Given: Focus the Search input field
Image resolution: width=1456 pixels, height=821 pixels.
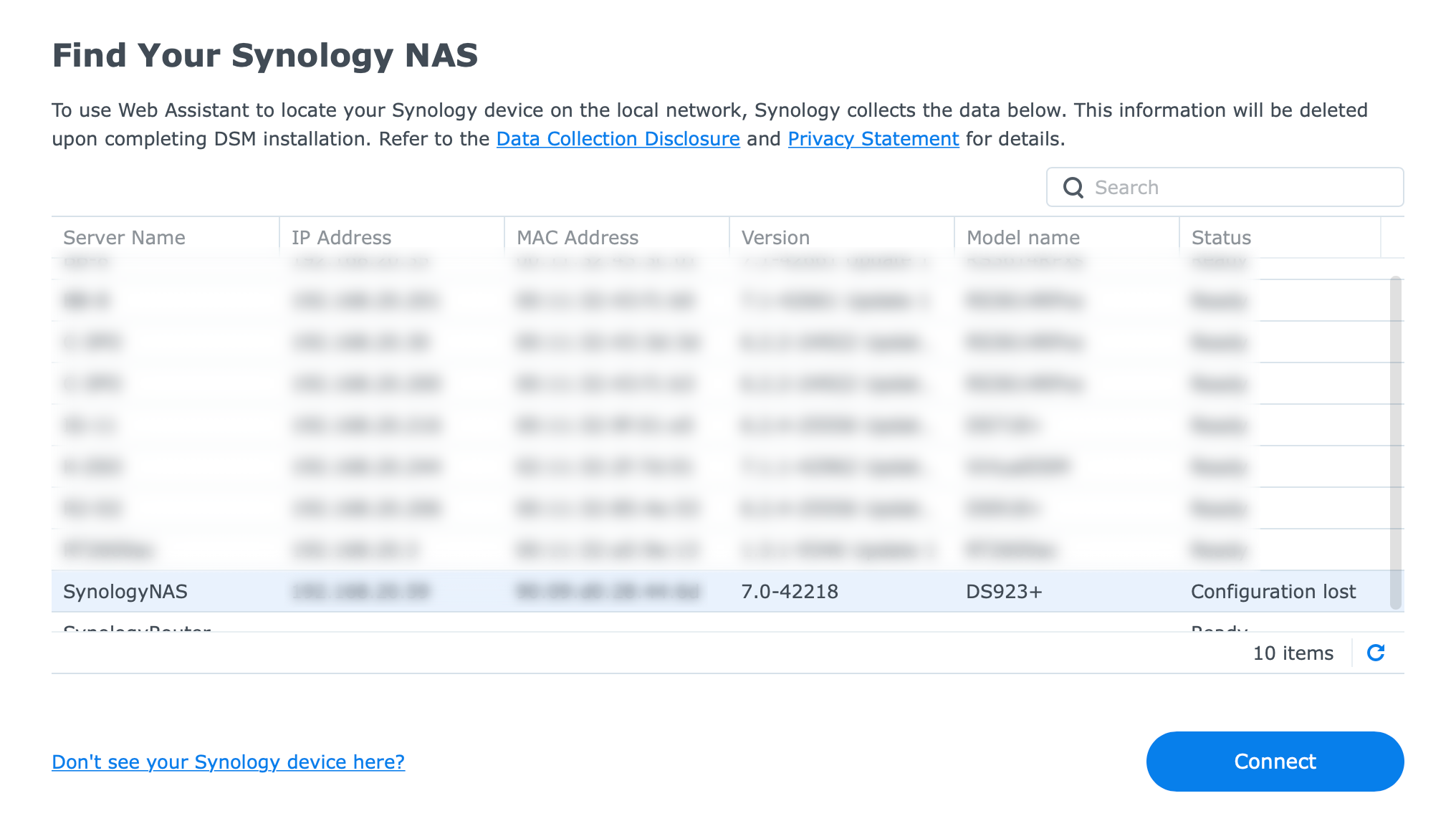Looking at the screenshot, I should [1225, 187].
